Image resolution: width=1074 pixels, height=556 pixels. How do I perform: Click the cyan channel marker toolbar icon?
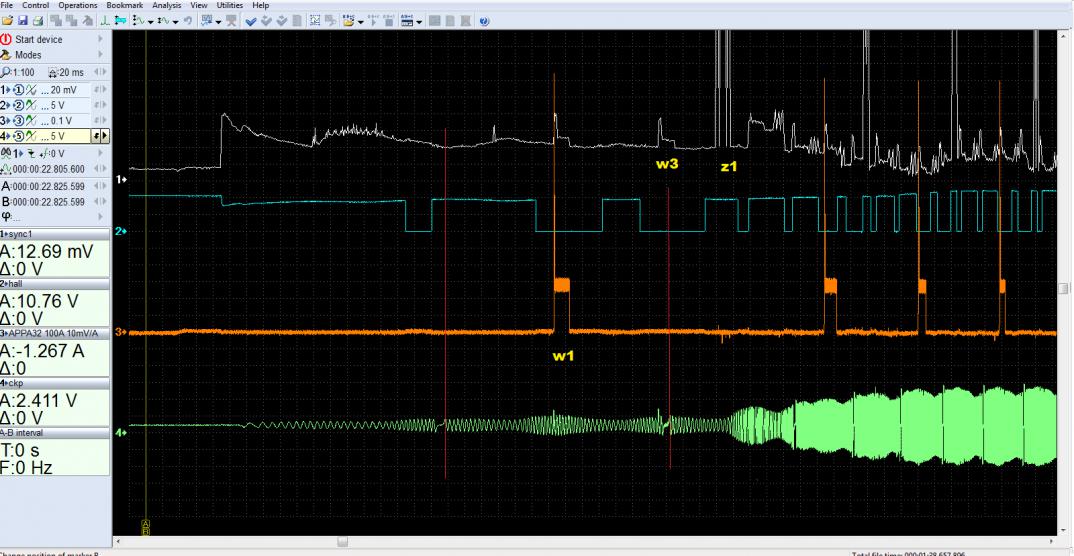(x=120, y=21)
